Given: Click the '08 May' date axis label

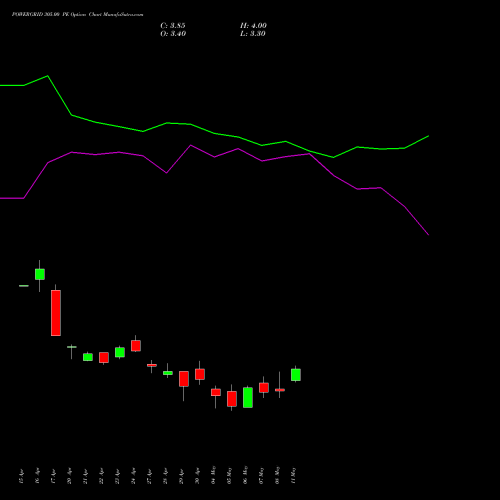Looking at the screenshot, I should (x=277, y=475).
